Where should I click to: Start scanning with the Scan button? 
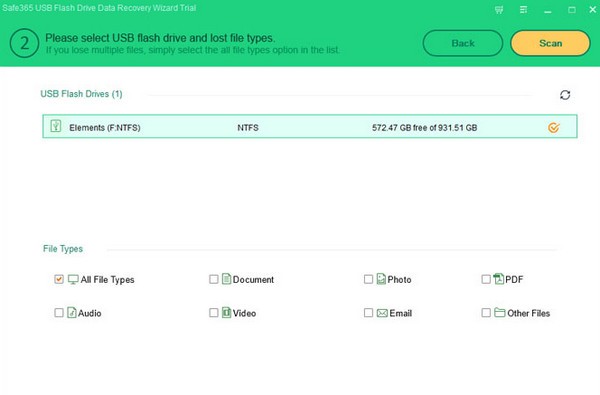point(550,43)
